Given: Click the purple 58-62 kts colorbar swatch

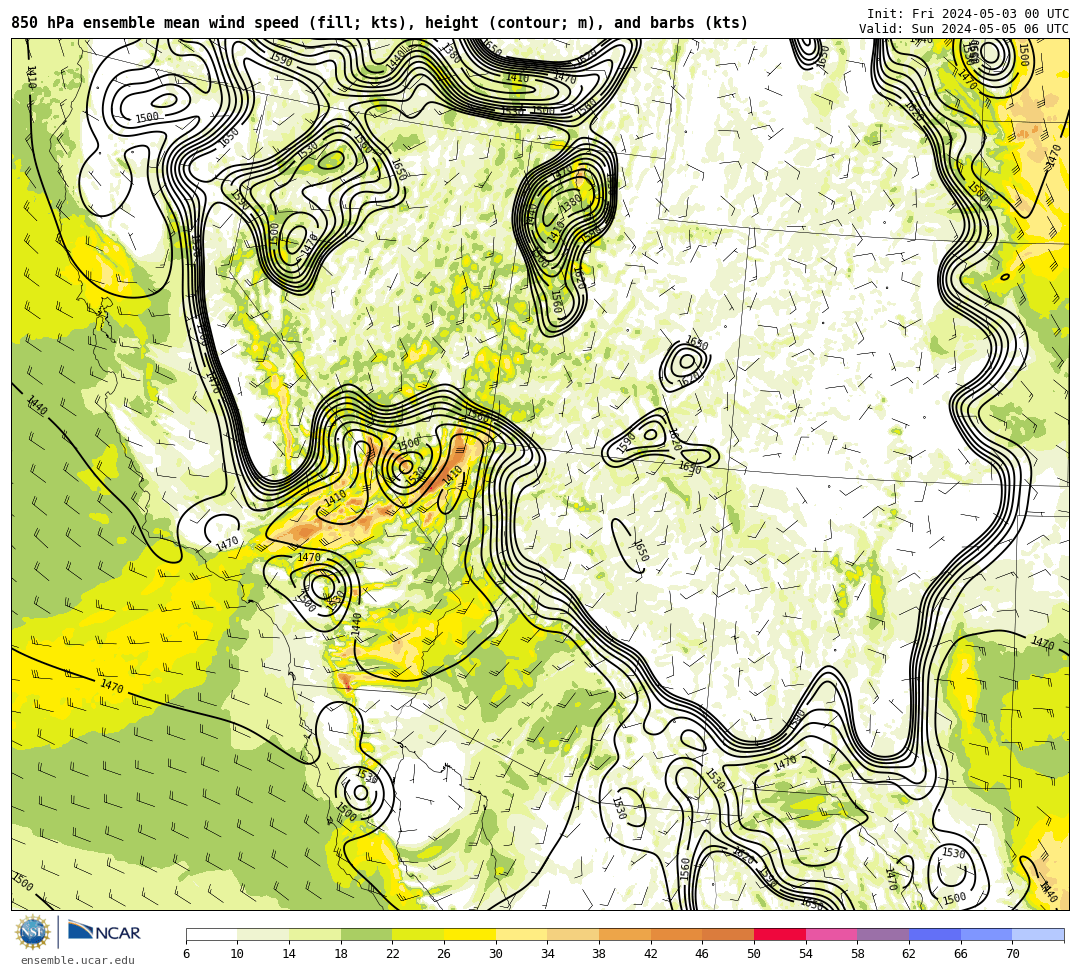Looking at the screenshot, I should (883, 934).
